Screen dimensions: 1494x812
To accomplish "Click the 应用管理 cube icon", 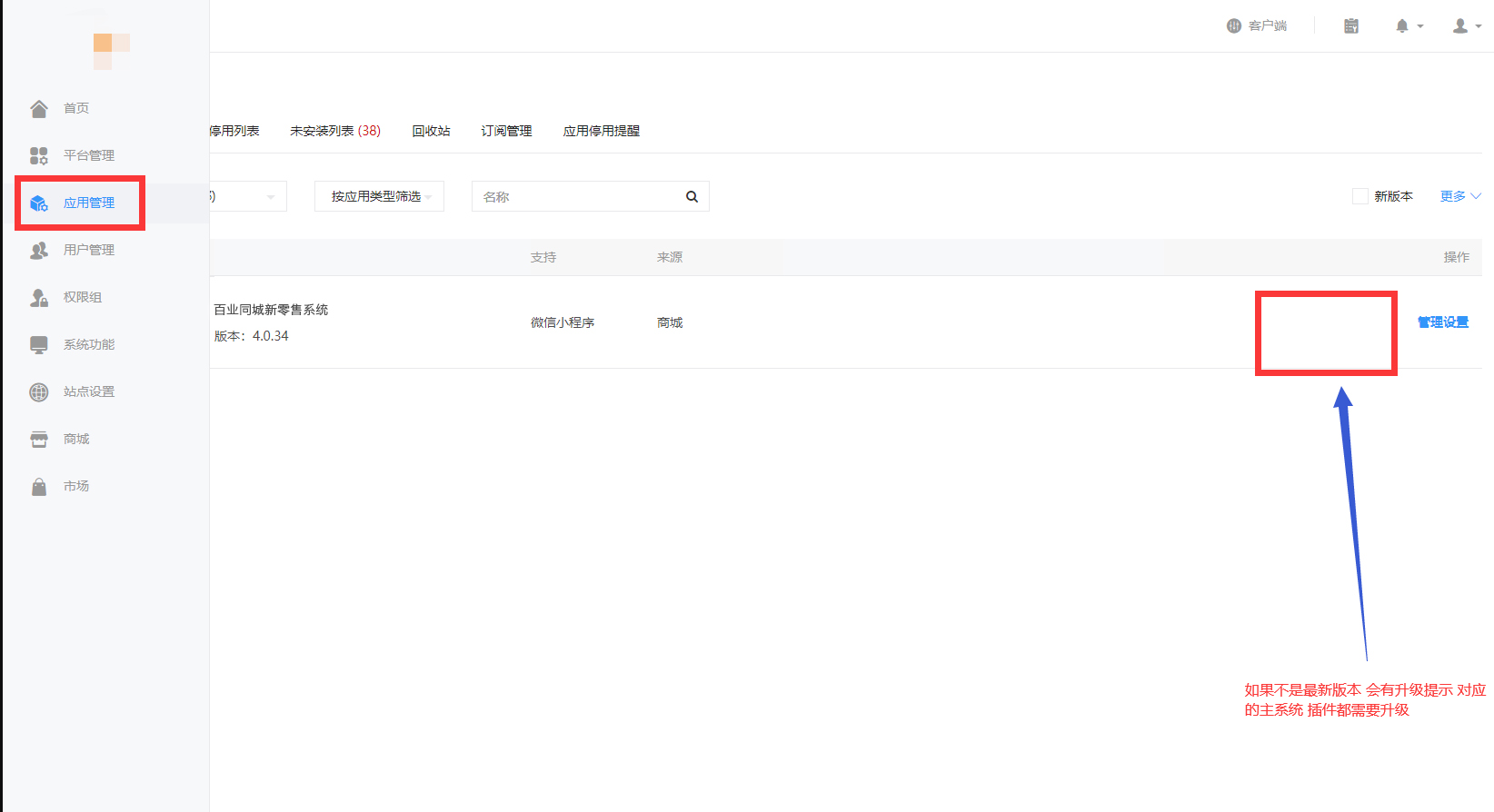I will pos(39,203).
